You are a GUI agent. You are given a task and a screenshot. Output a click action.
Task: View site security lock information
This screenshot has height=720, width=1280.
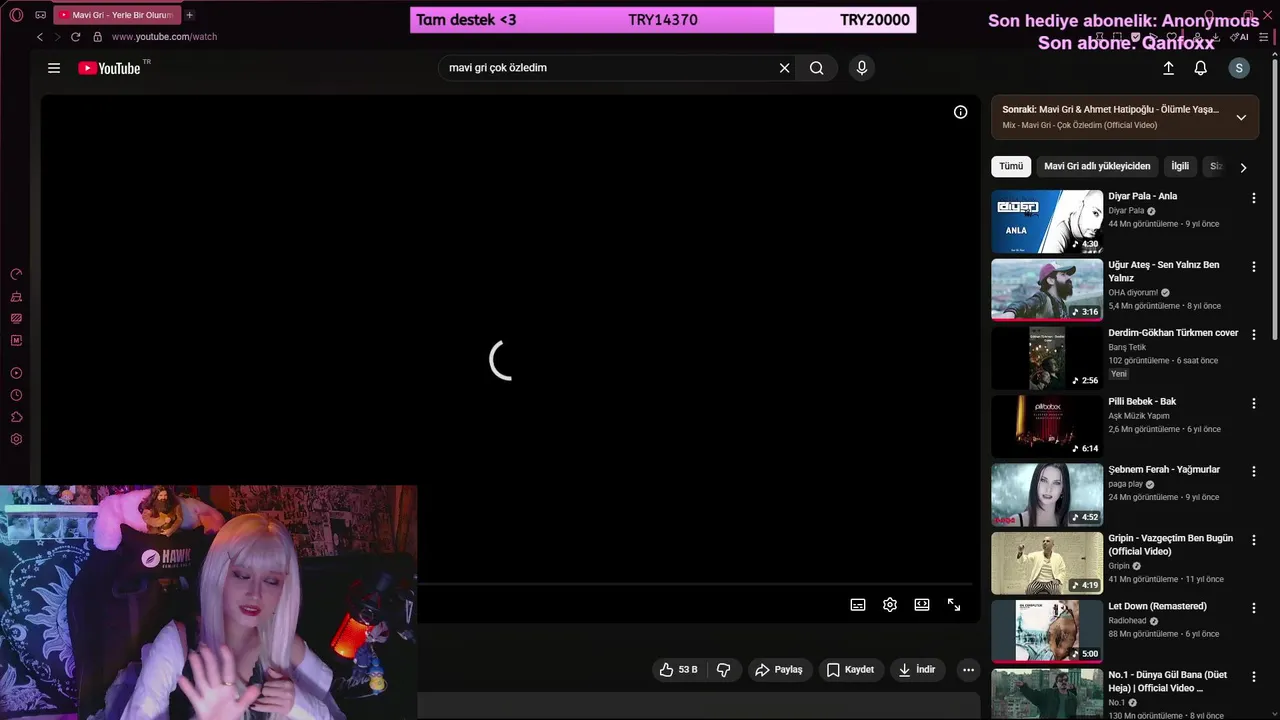coord(97,37)
